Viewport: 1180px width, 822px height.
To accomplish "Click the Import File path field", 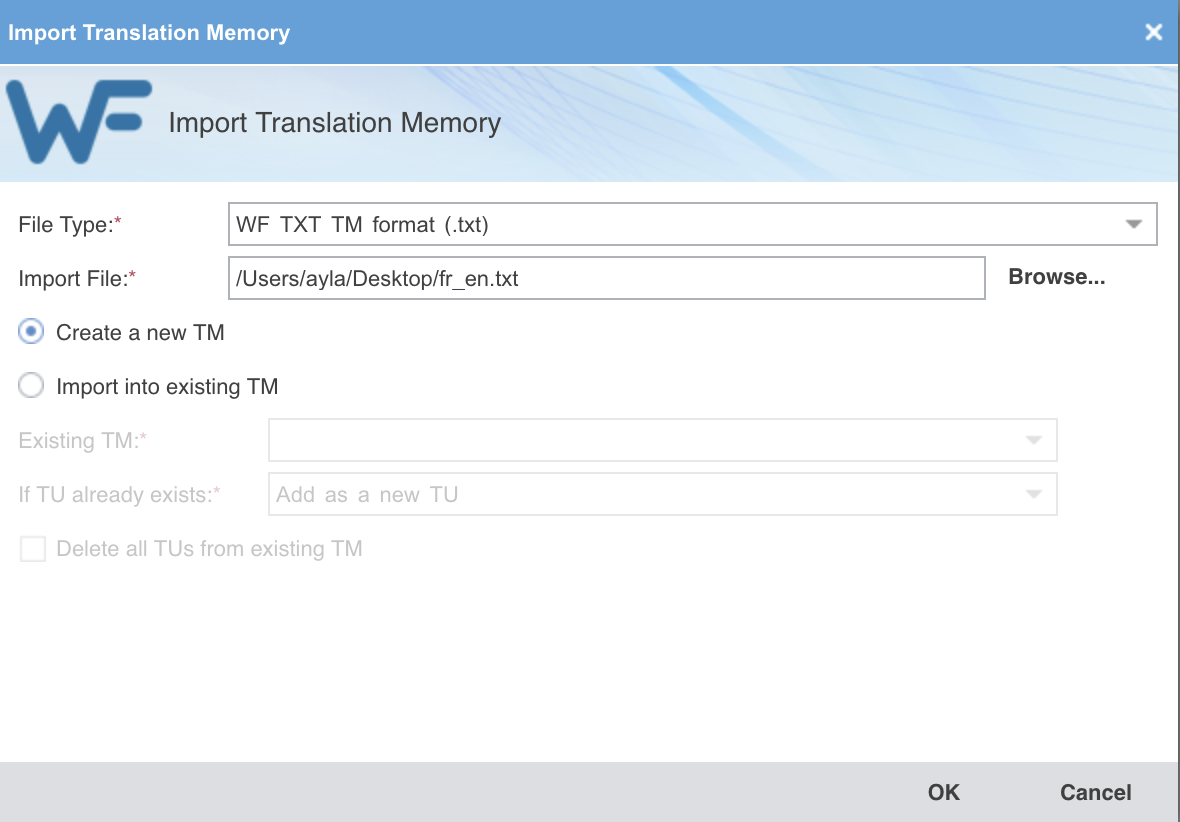I will pos(607,279).
